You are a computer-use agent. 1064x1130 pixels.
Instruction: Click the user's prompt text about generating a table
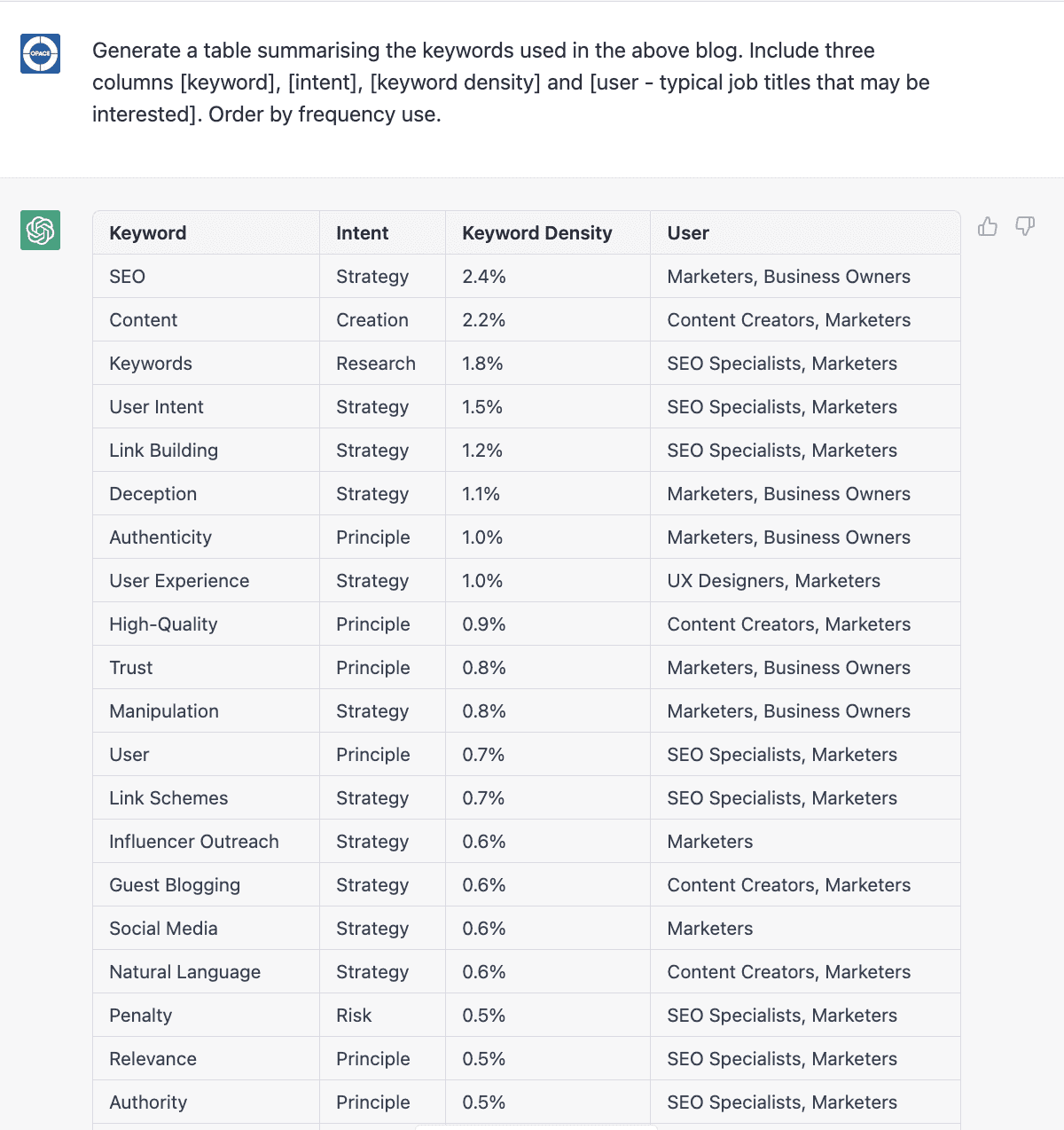pyautogui.click(x=511, y=82)
